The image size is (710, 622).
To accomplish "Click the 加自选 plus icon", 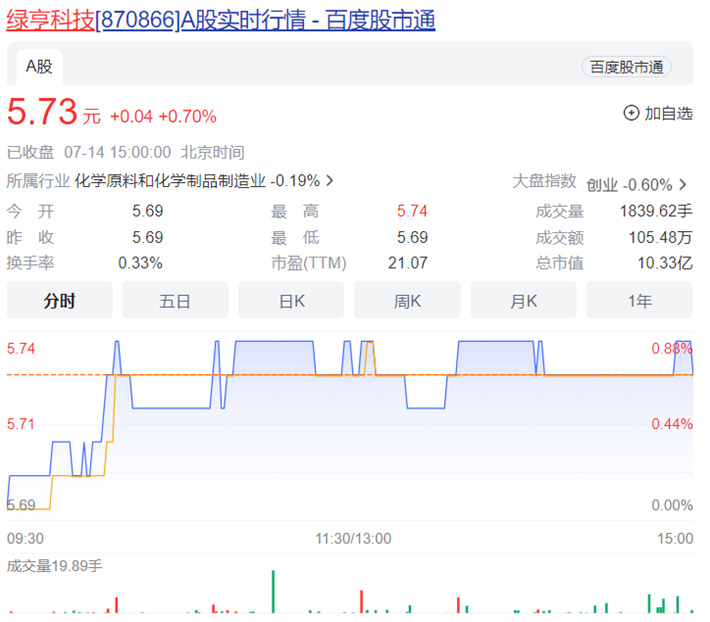I will [x=631, y=113].
